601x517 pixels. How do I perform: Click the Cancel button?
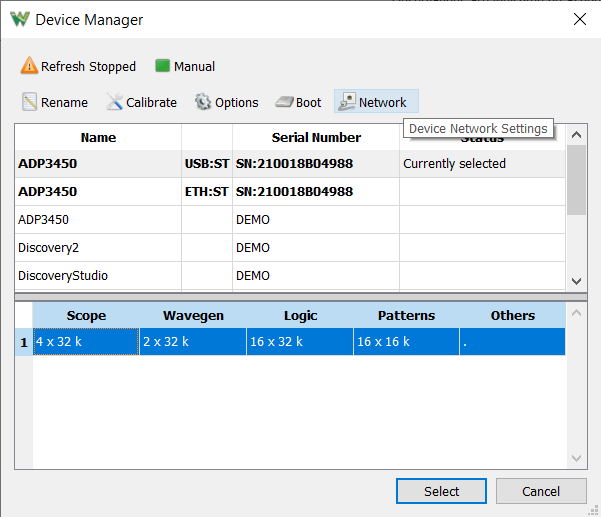pos(541,491)
